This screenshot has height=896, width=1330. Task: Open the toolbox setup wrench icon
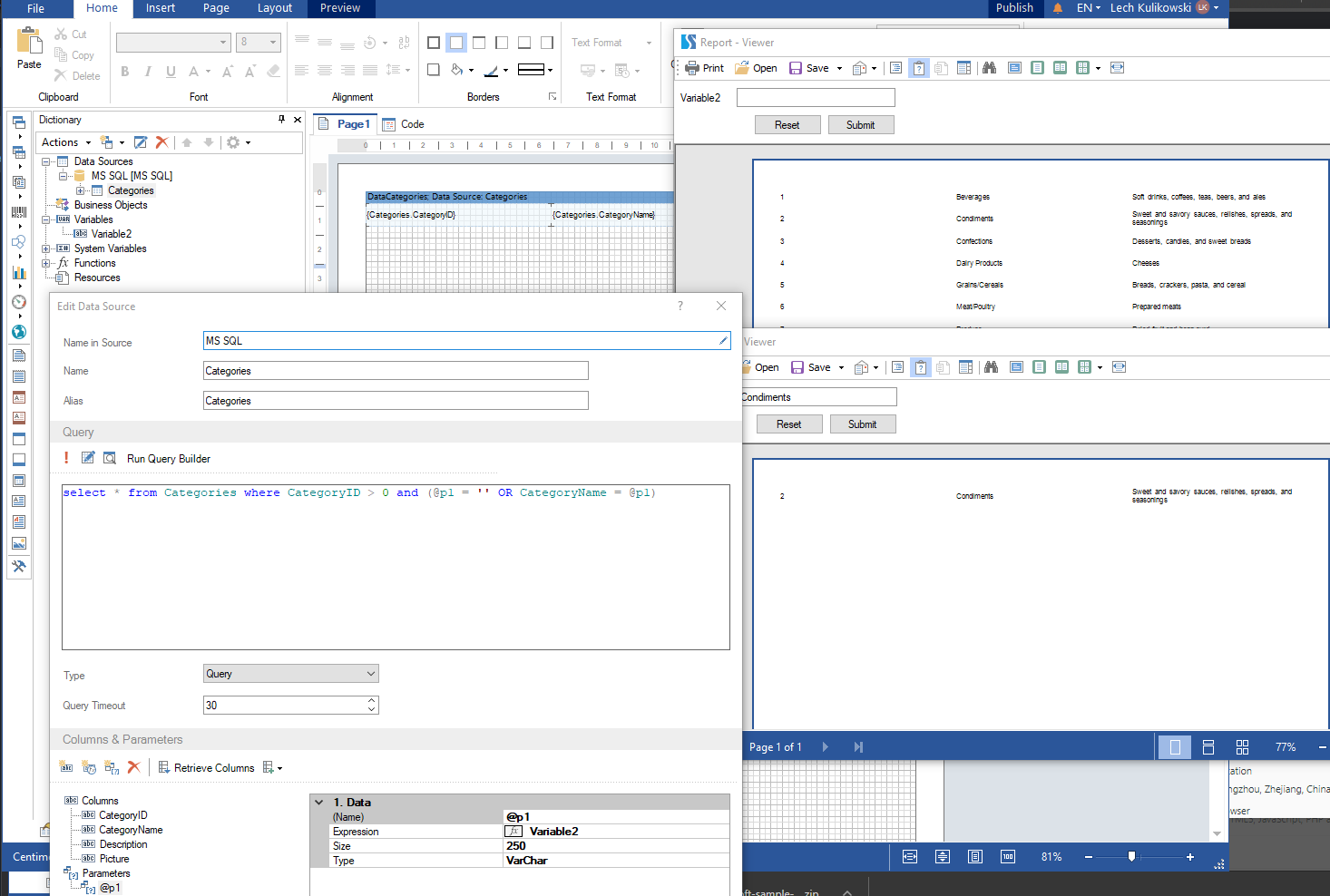pos(19,567)
